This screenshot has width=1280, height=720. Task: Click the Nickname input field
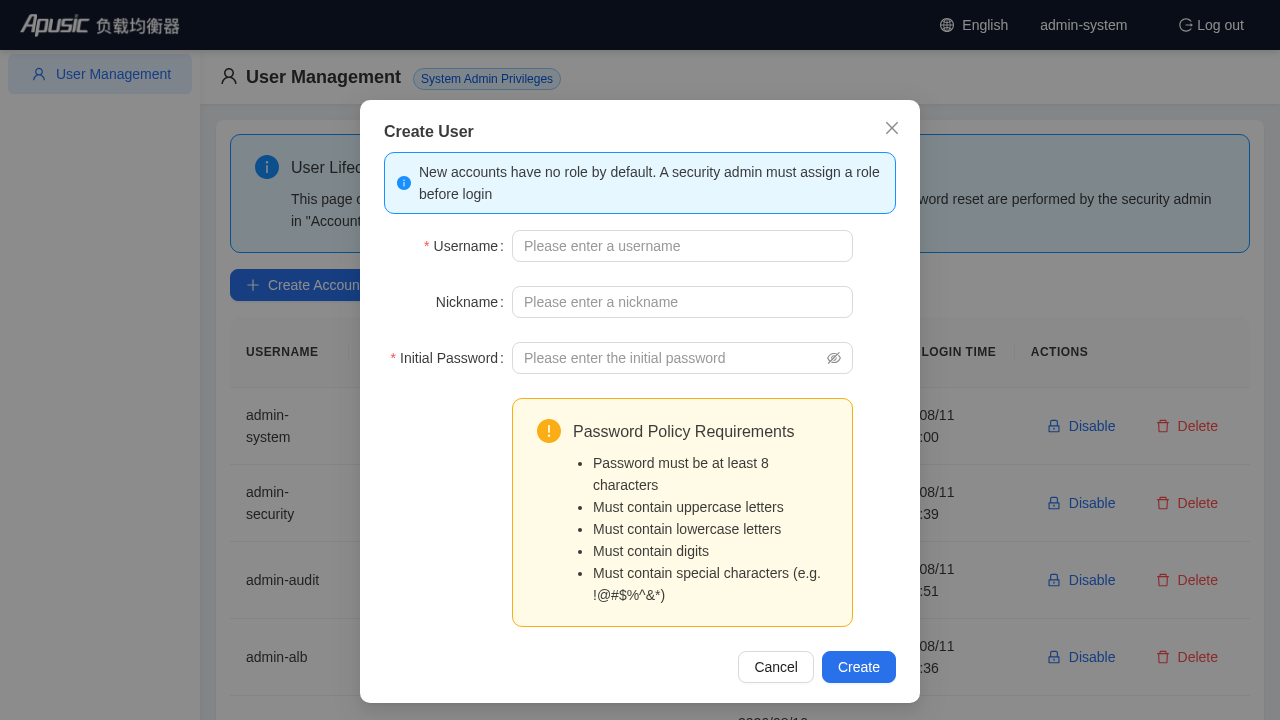682,302
